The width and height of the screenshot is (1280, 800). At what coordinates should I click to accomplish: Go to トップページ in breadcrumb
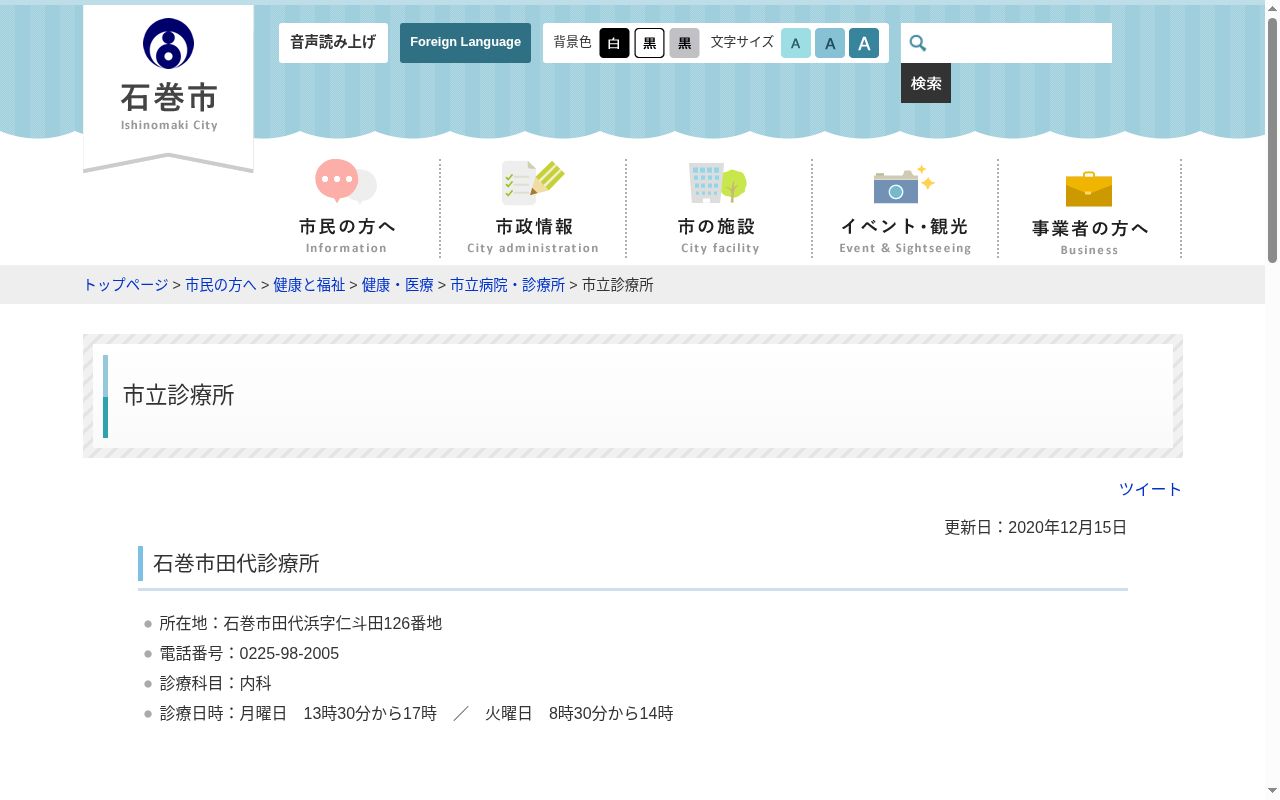125,285
